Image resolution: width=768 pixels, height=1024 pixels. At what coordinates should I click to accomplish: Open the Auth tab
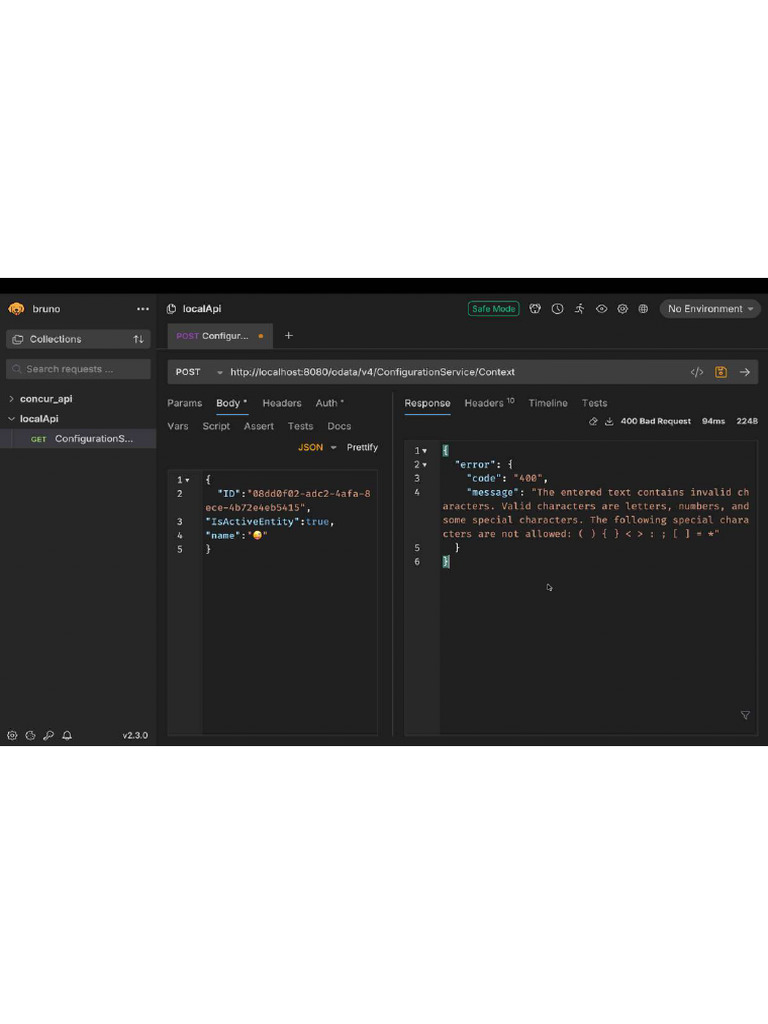(x=329, y=403)
